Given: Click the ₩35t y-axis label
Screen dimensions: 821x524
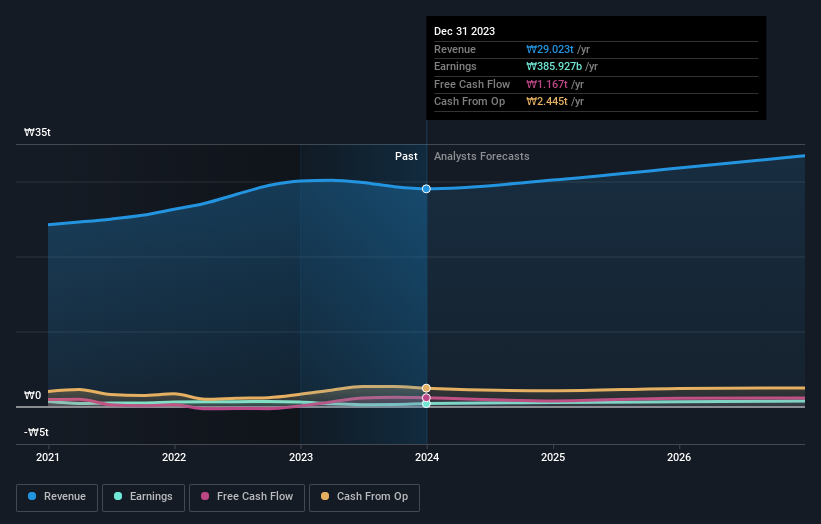Looking at the screenshot, I should pyautogui.click(x=37, y=132).
